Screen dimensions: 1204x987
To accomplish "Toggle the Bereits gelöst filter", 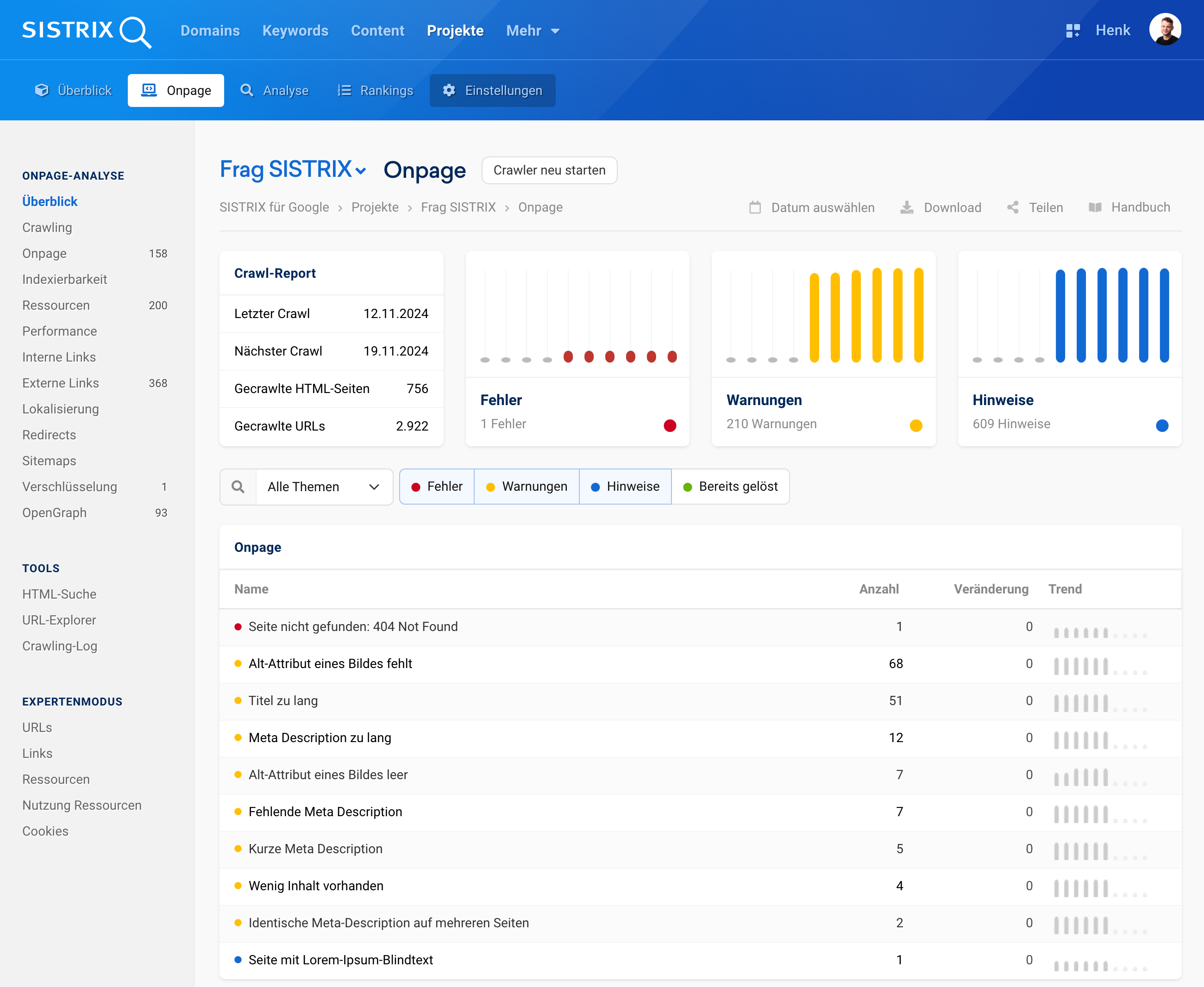I will pos(730,487).
